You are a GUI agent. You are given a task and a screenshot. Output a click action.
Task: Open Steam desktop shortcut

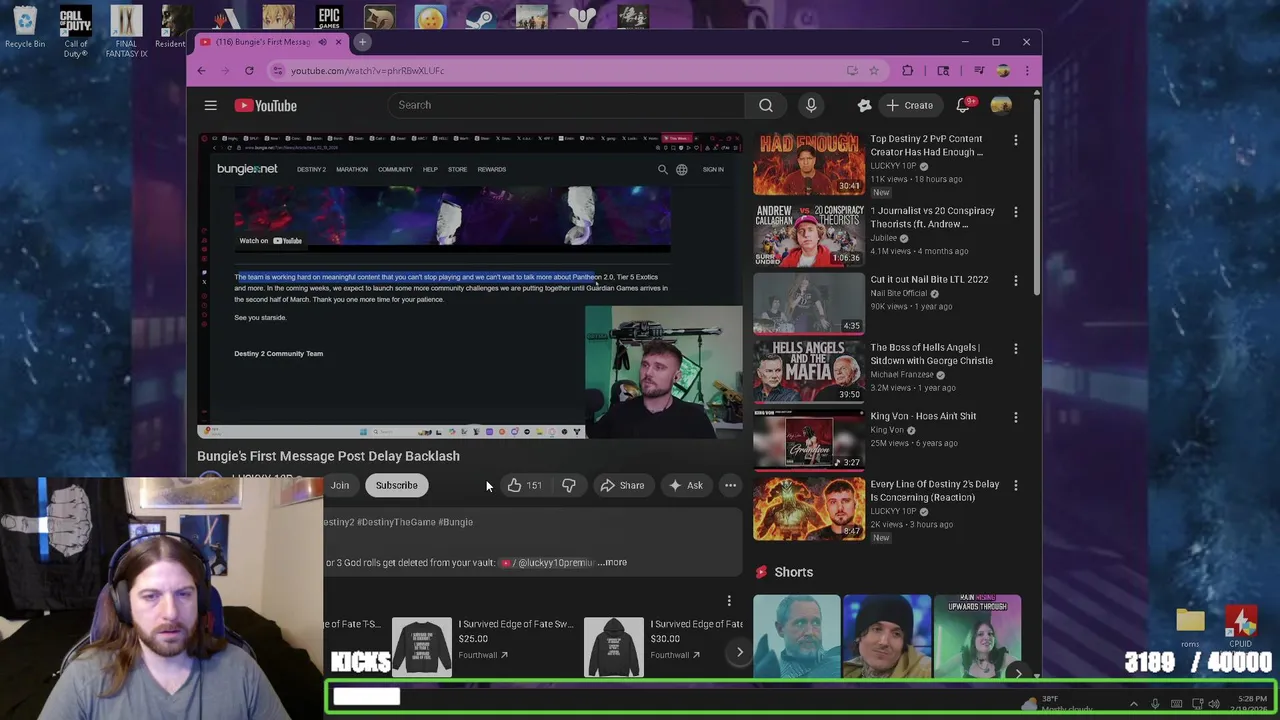click(479, 18)
